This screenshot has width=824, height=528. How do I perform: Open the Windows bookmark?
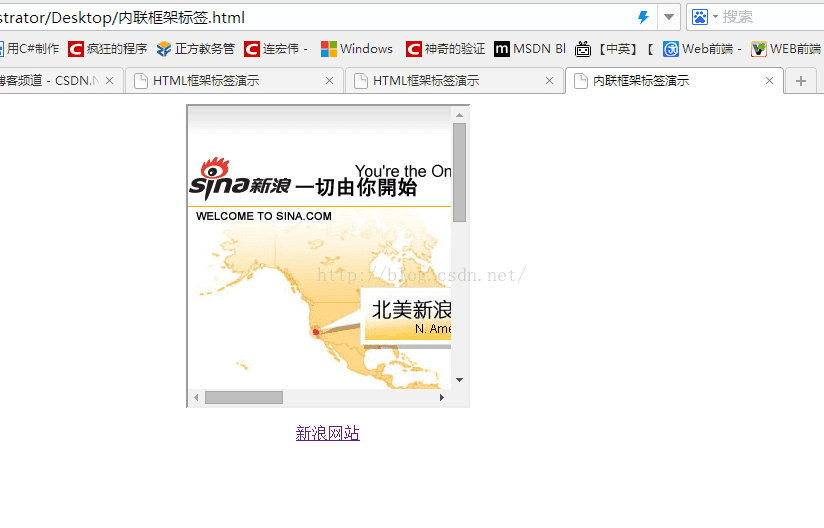(357, 49)
